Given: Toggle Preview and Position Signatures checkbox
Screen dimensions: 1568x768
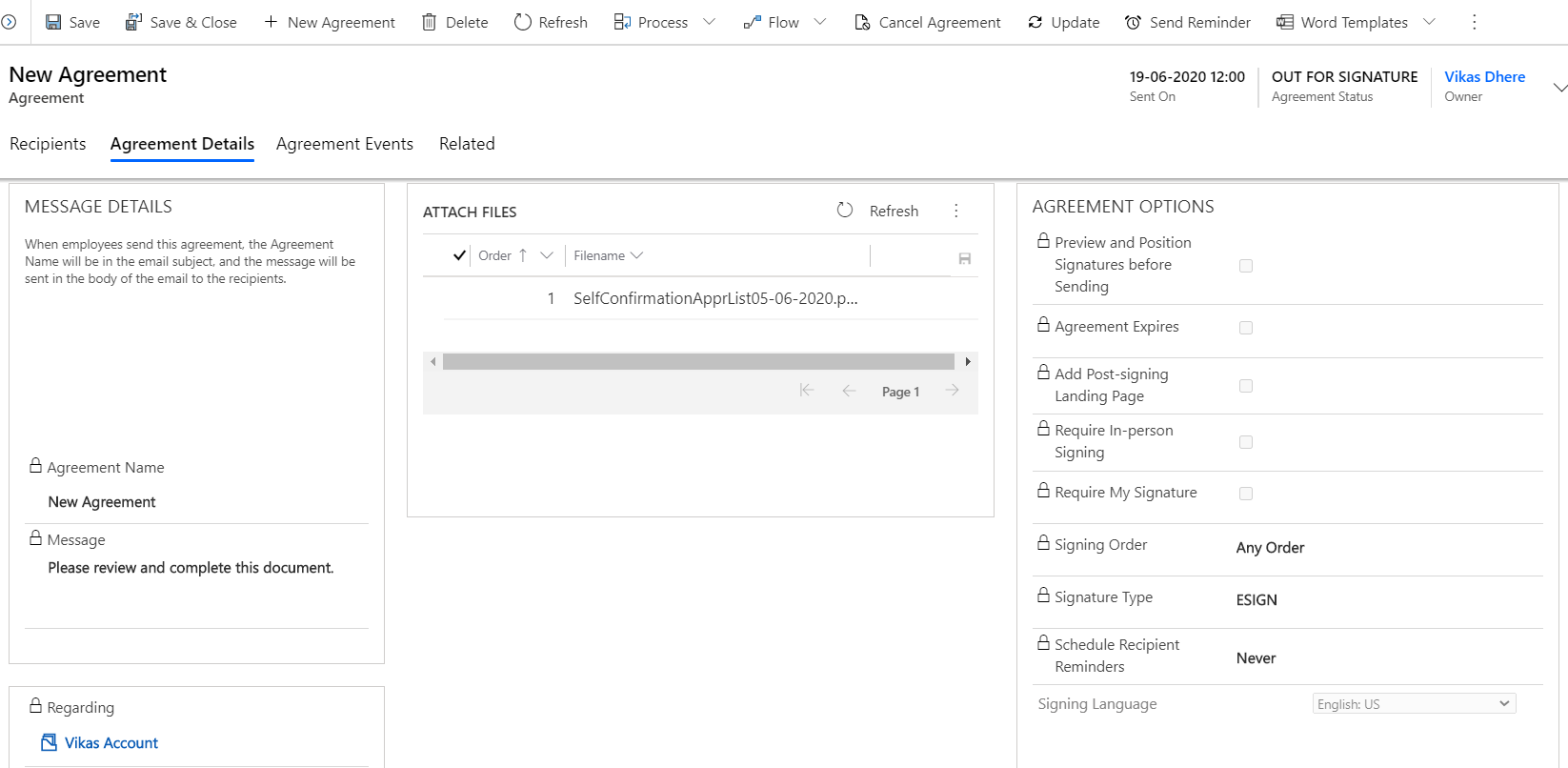Looking at the screenshot, I should point(1246,266).
